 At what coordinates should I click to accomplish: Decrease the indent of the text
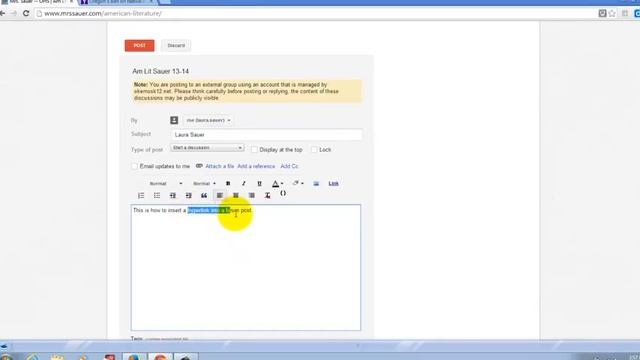tap(173, 196)
